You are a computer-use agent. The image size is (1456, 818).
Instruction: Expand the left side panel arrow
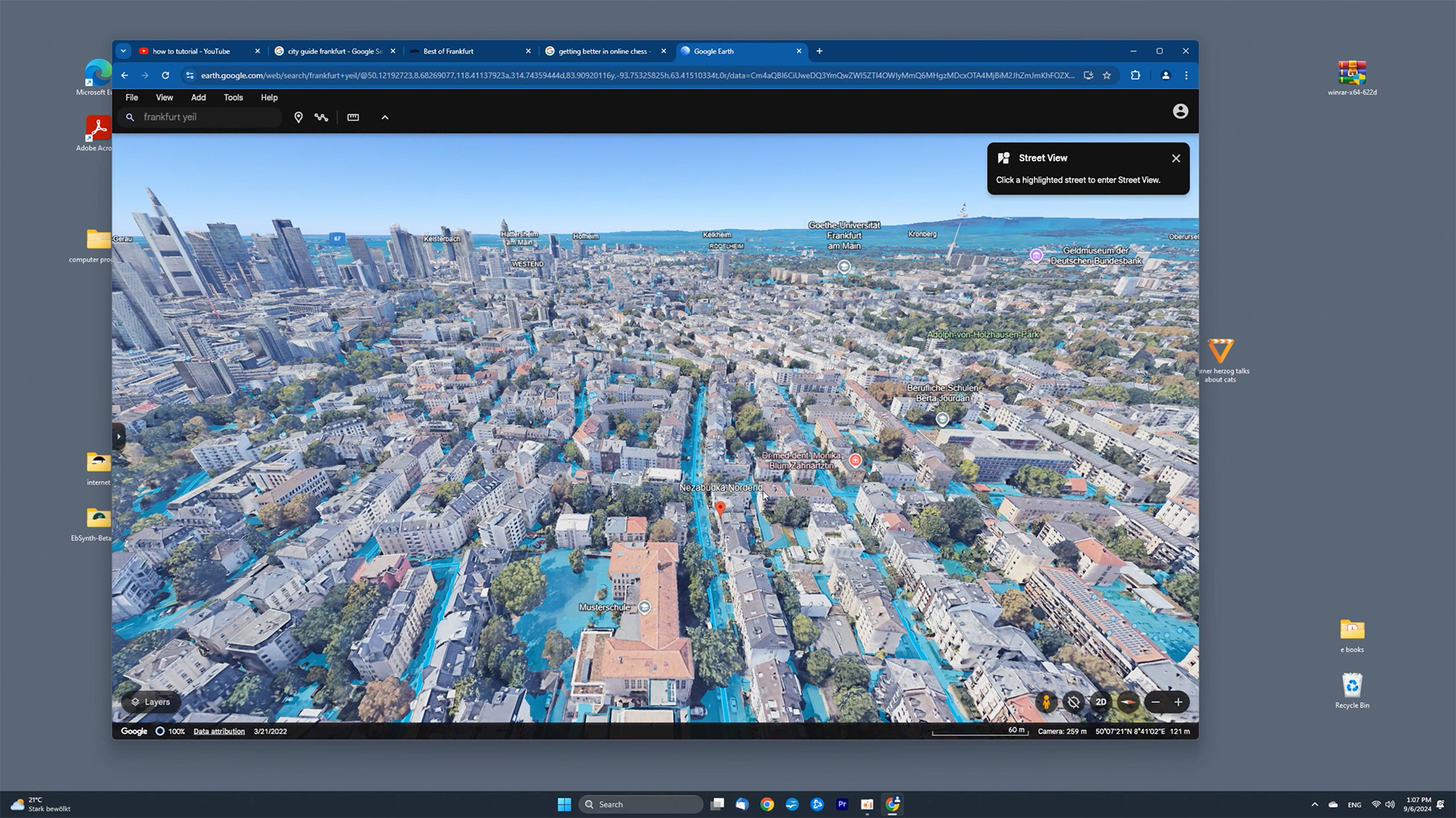click(x=119, y=437)
